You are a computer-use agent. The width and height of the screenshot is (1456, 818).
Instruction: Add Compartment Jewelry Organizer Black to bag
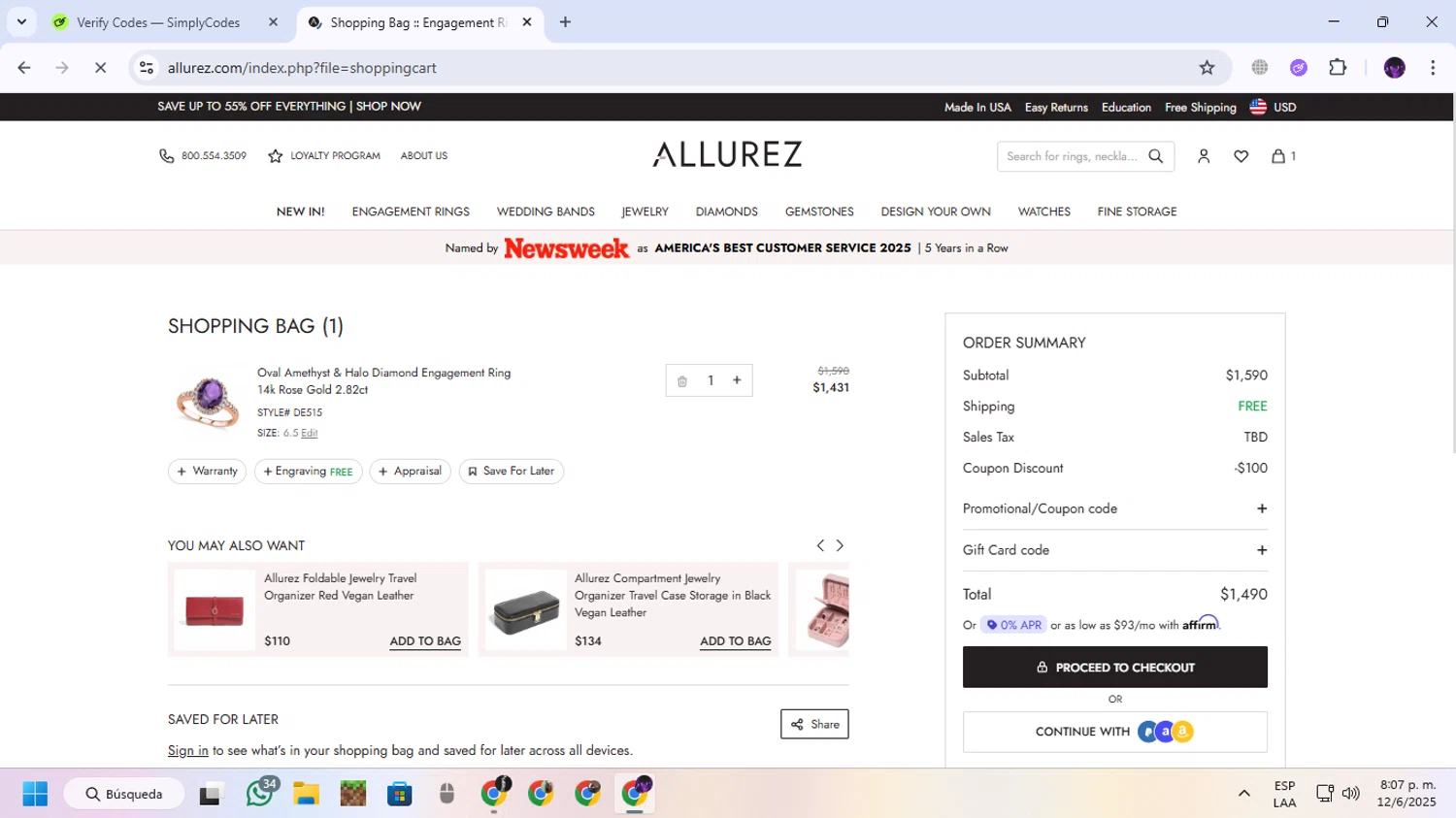click(x=736, y=641)
